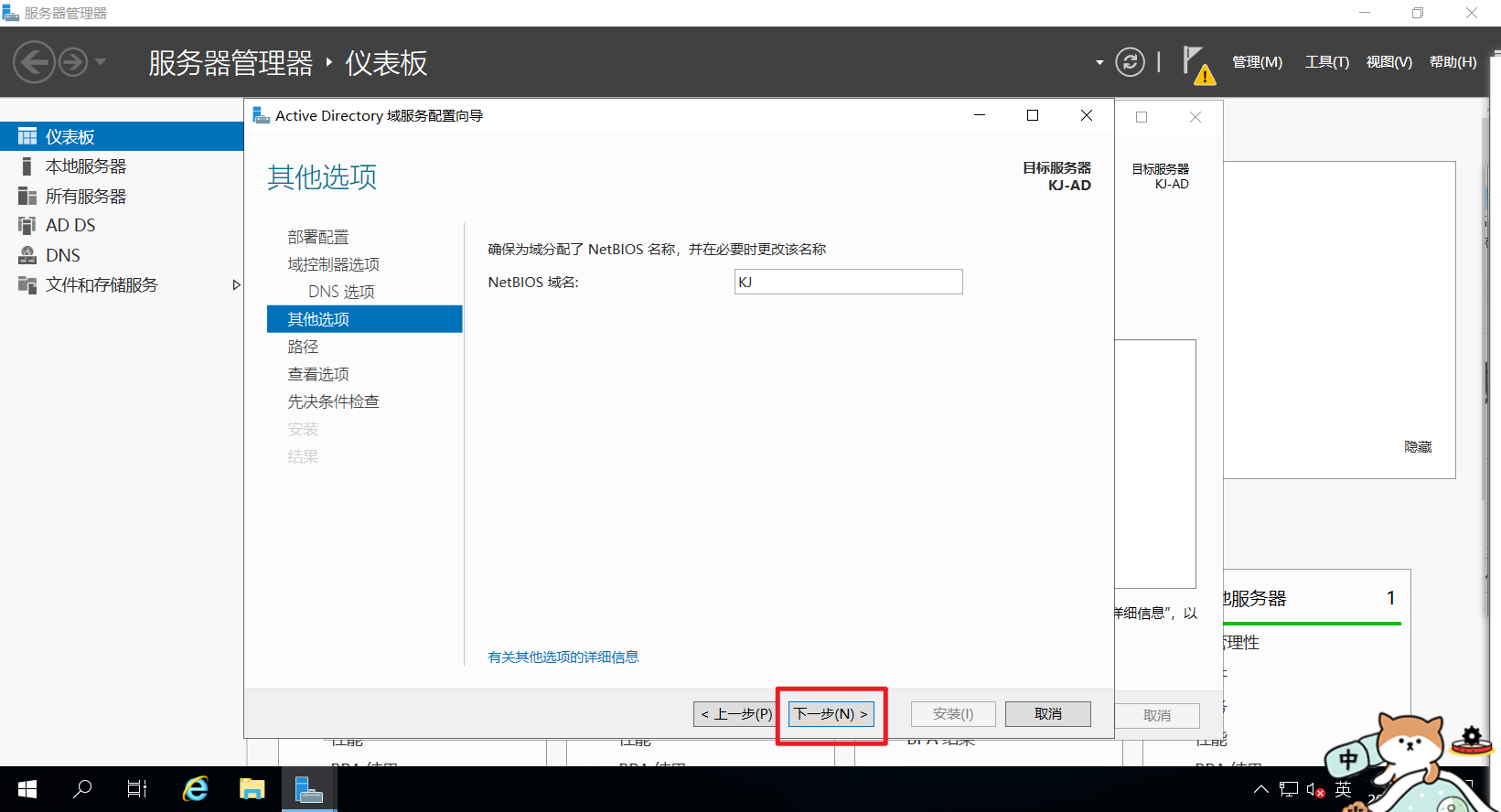Click the refresh icon in Server Manager header
Screen dimensions: 1501x812
click(x=1131, y=62)
